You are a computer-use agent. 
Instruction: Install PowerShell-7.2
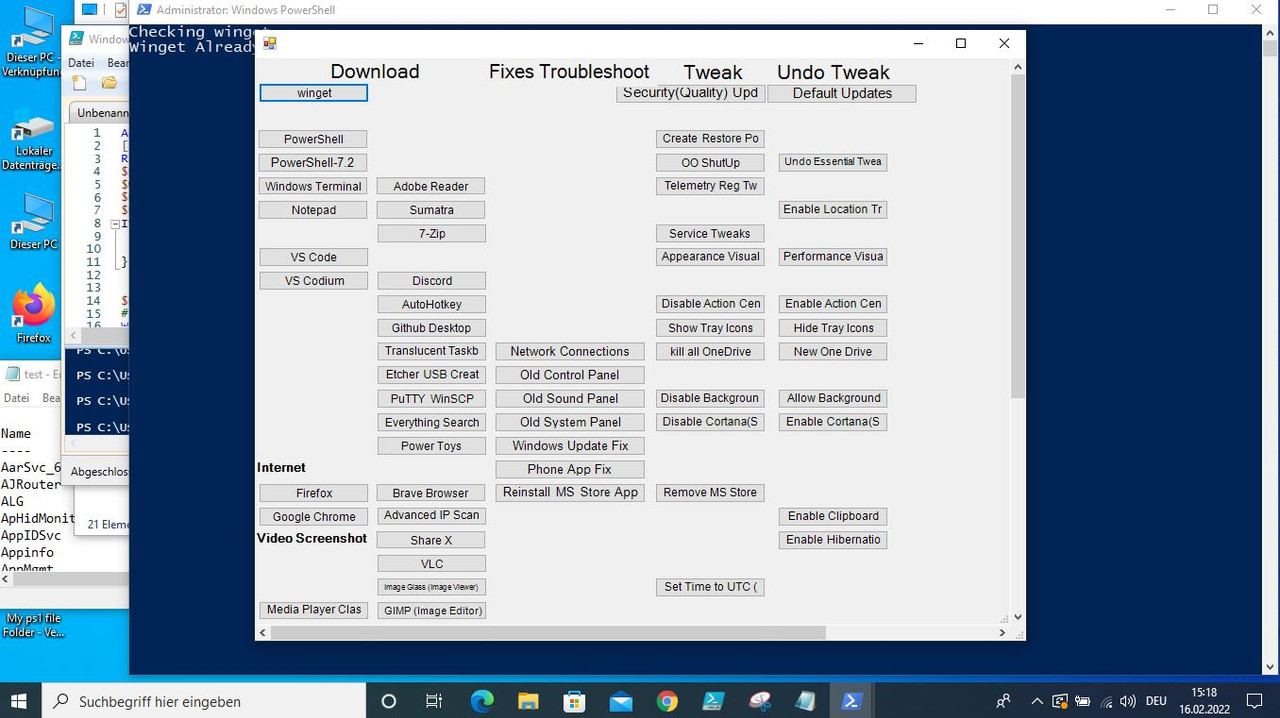[313, 162]
